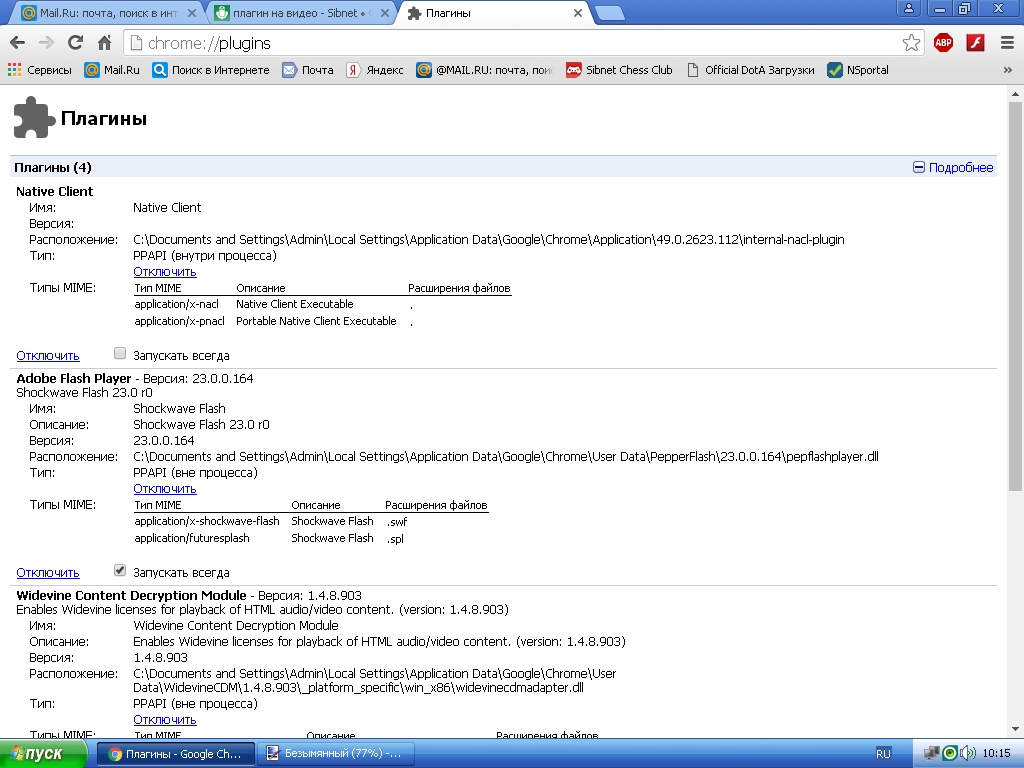1024x768 pixels.
Task: Open the NSportal bookmark
Action: coord(857,70)
